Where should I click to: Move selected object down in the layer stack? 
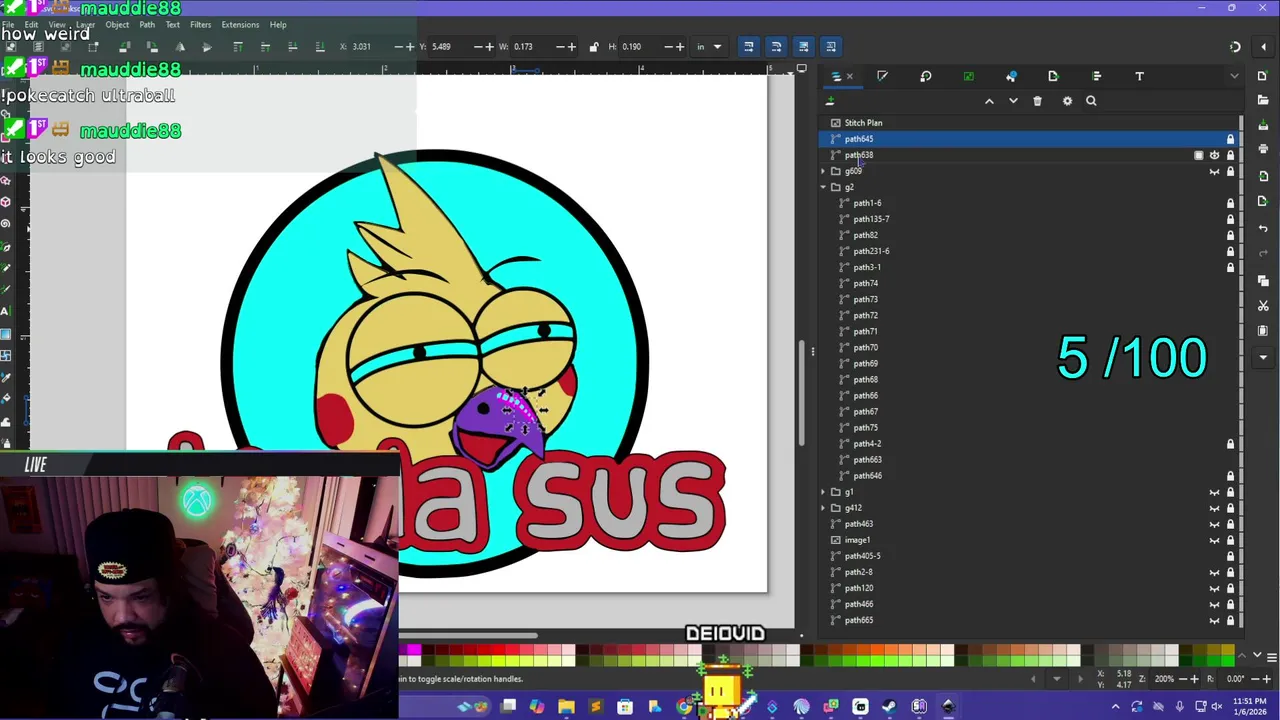pos(1013,101)
